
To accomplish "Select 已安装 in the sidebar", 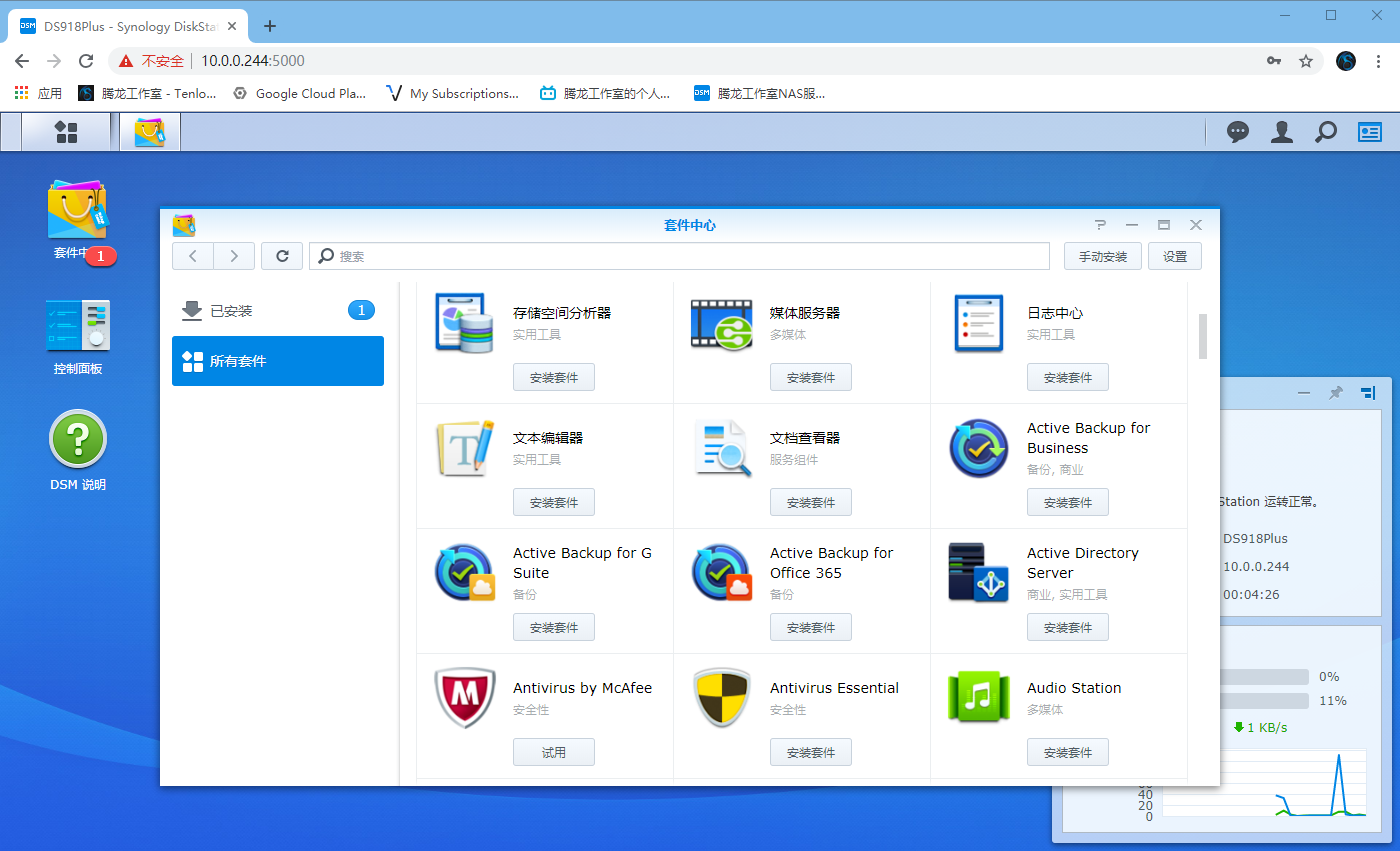I will (278, 311).
